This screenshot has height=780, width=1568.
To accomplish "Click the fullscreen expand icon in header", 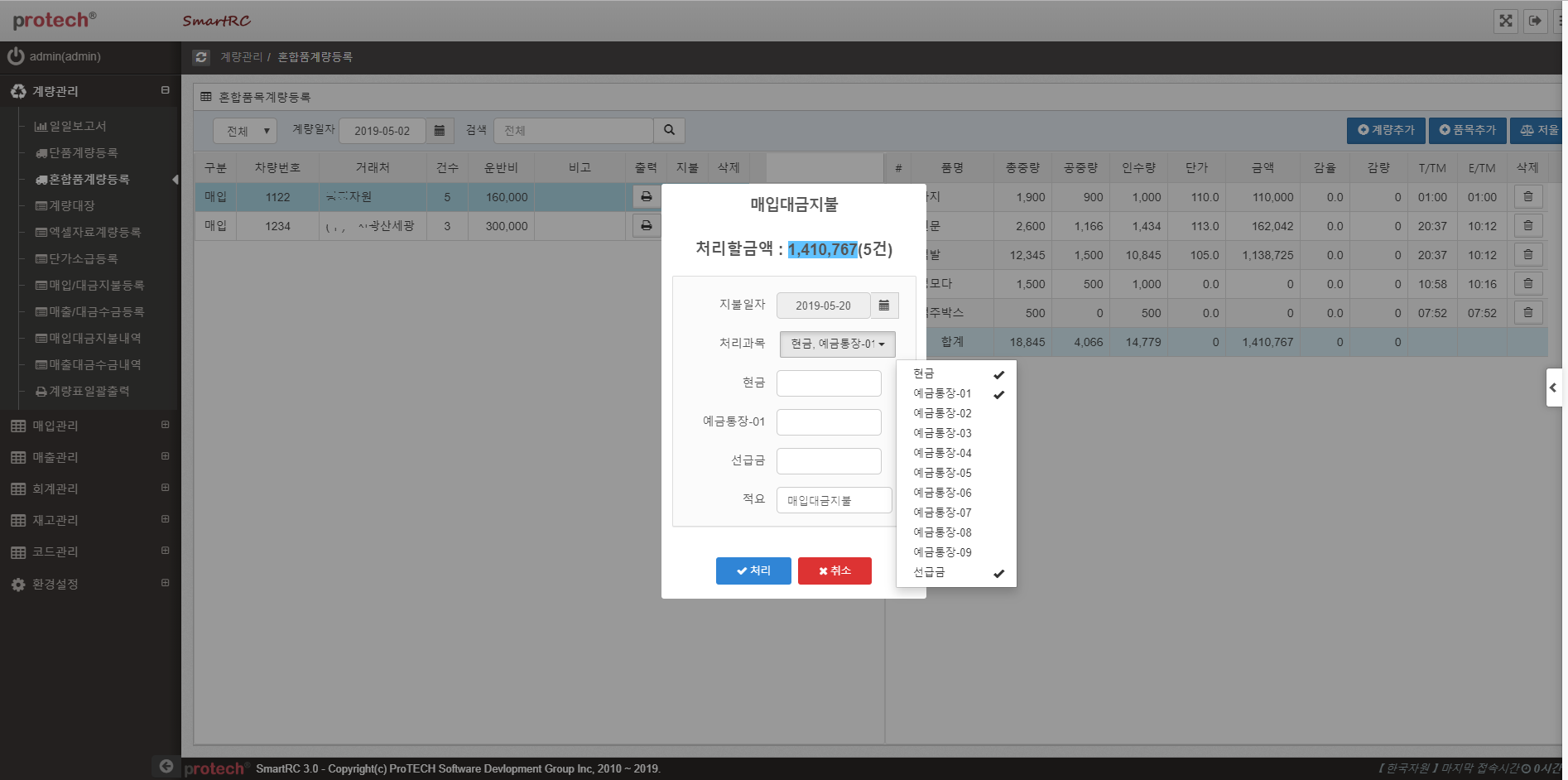I will coord(1506,21).
